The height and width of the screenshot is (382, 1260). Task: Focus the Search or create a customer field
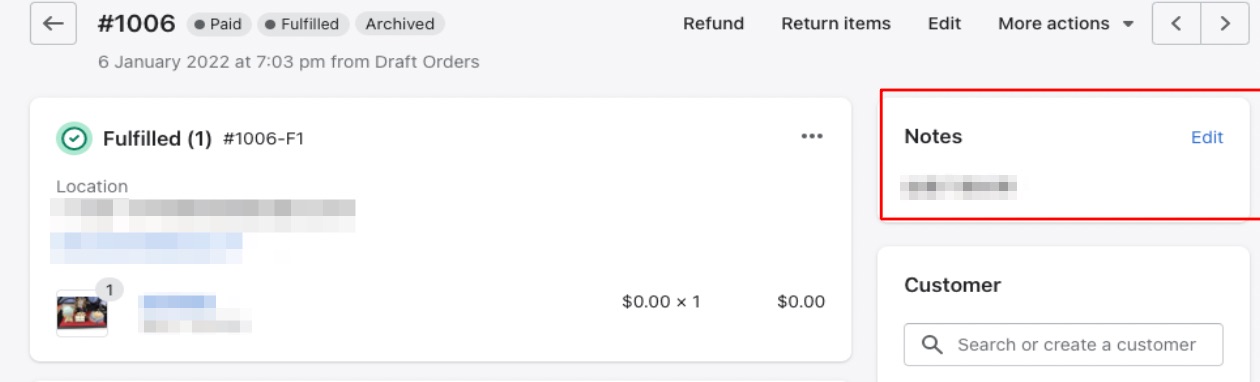tap(1063, 344)
